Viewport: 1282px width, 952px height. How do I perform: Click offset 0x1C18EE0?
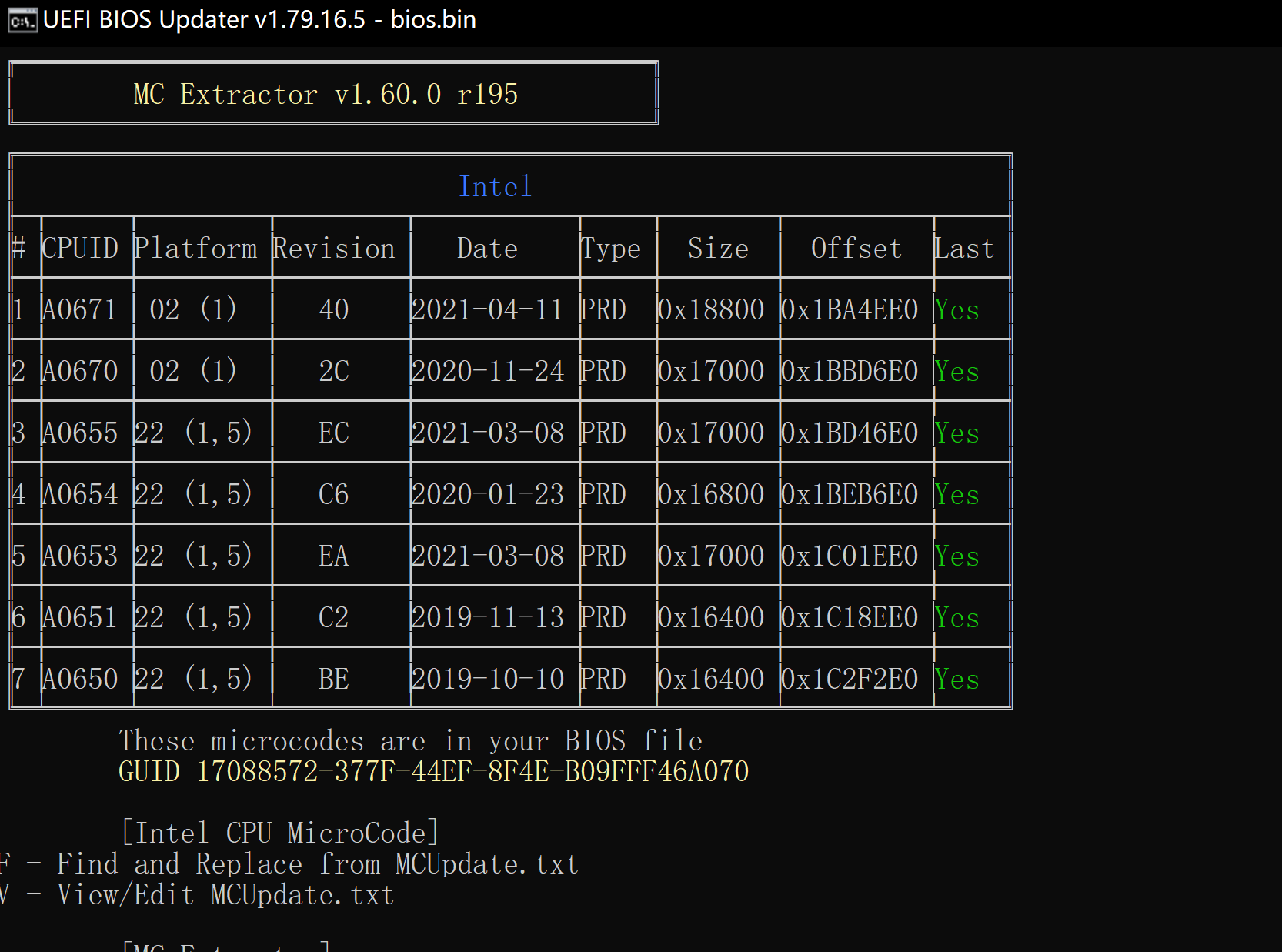(850, 617)
